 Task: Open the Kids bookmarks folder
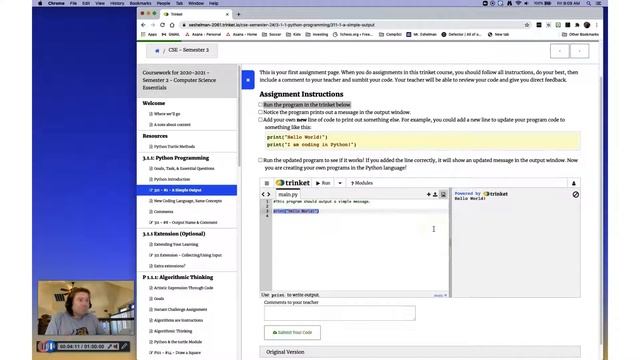(294, 35)
